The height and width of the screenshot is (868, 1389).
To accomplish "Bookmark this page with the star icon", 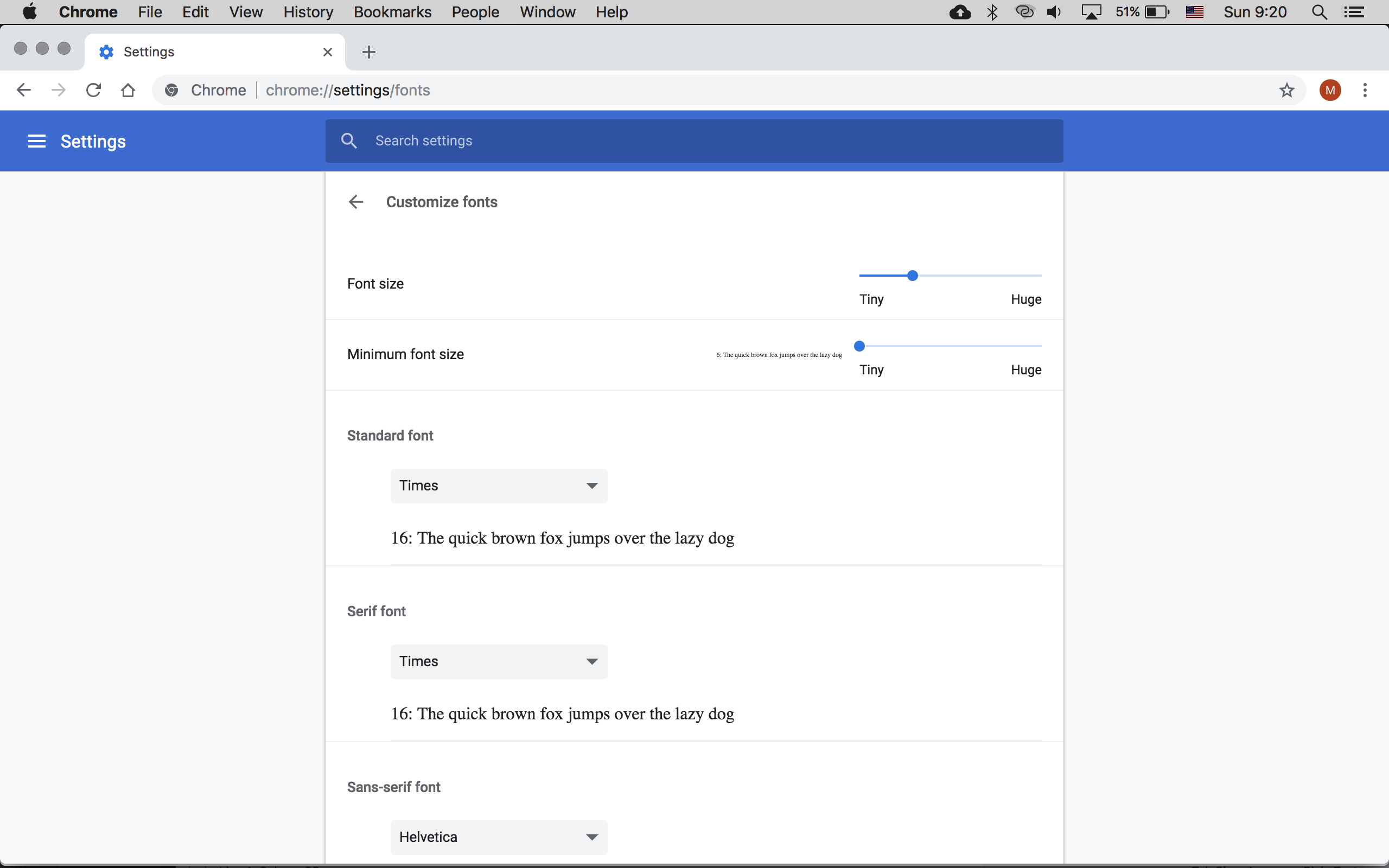I will click(1286, 90).
